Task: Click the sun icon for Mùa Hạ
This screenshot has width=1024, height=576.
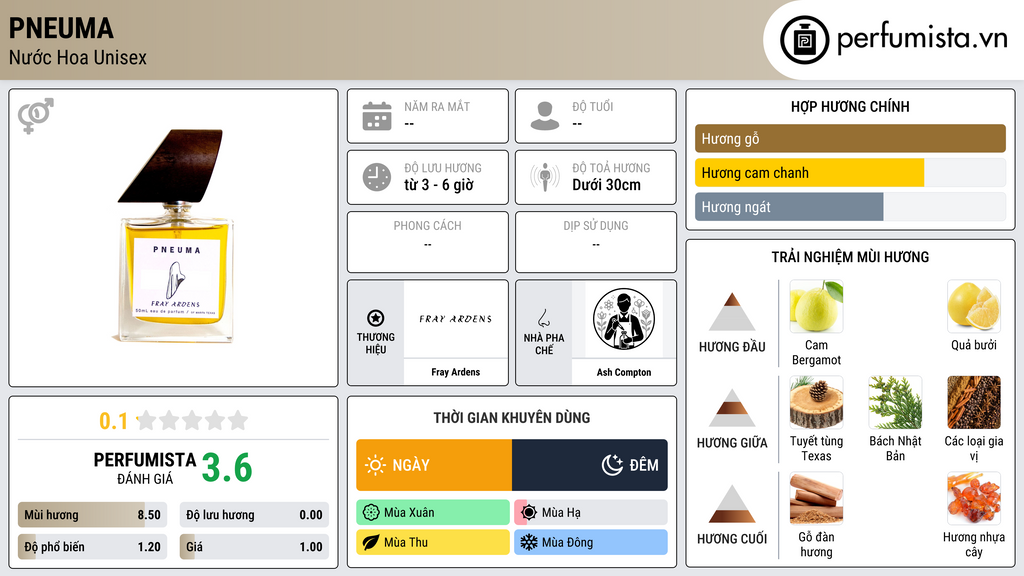Action: (x=529, y=513)
